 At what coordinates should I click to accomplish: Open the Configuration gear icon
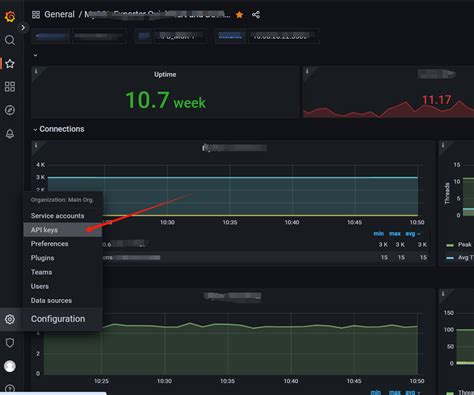point(10,319)
